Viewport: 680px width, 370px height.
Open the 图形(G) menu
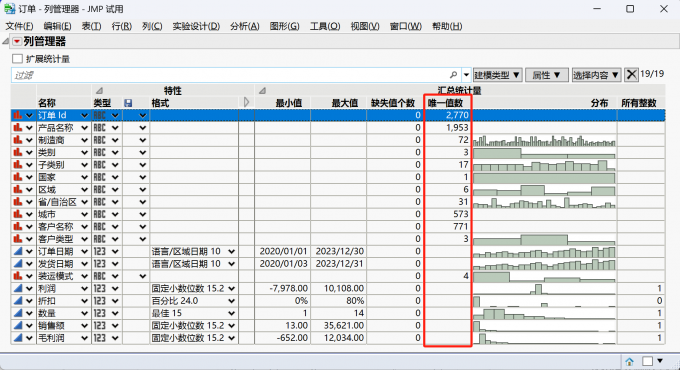click(x=284, y=26)
